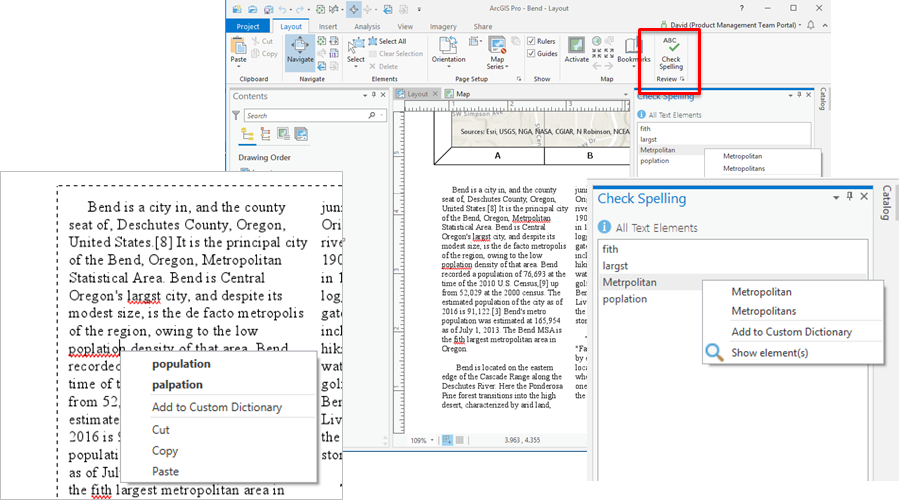Image resolution: width=899 pixels, height=500 pixels.
Task: Click the Check Spelling ribbon button
Action: (x=670, y=53)
